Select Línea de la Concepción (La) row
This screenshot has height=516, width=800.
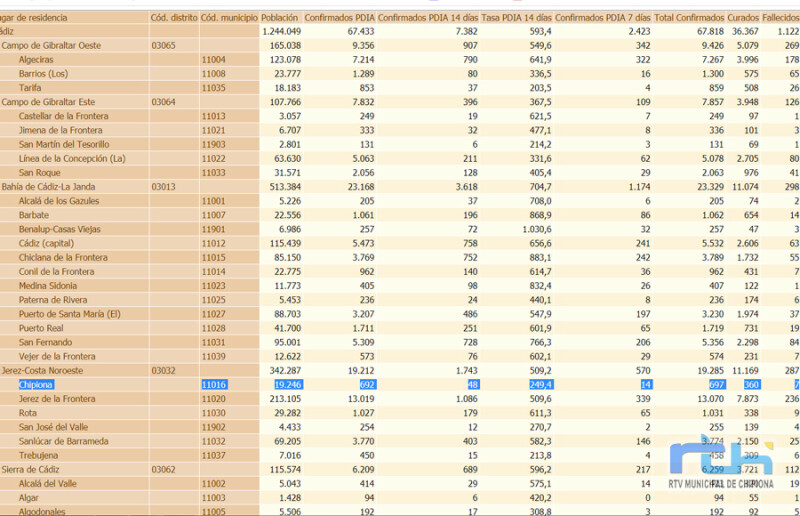point(400,159)
